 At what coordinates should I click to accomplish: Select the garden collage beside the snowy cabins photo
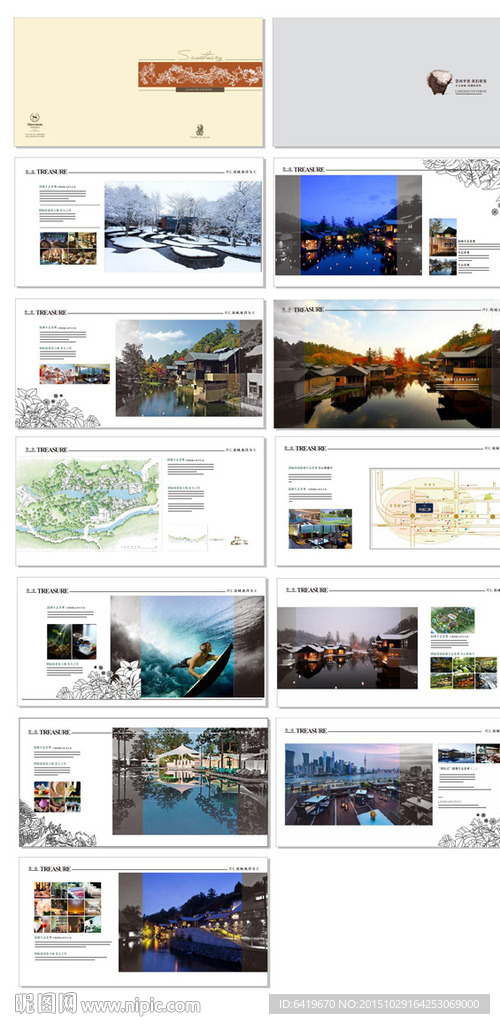pos(463,673)
